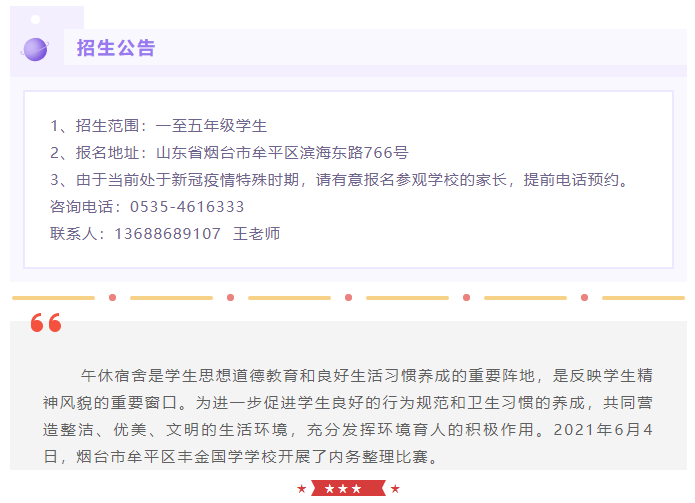Click the line mentioning 丰金国学学校
This screenshot has width=695, height=503.
pos(240,457)
